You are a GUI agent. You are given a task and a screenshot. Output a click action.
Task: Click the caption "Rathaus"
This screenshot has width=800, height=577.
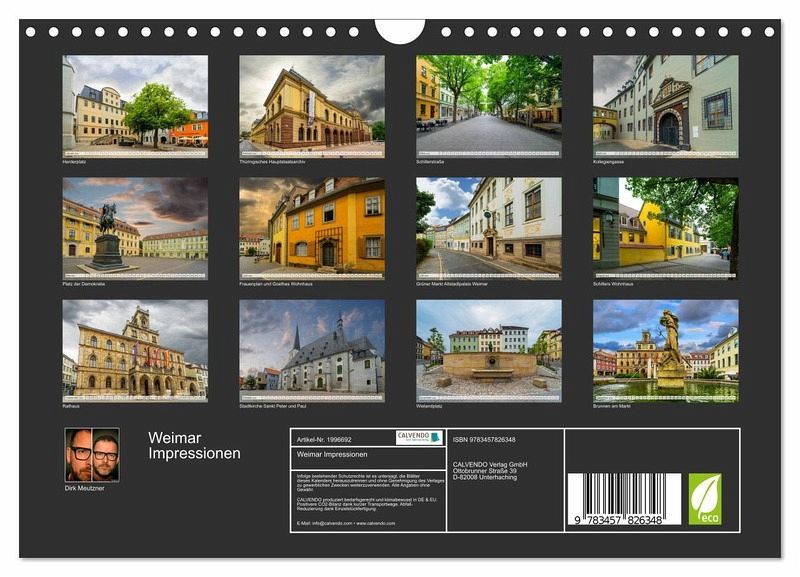pos(71,406)
